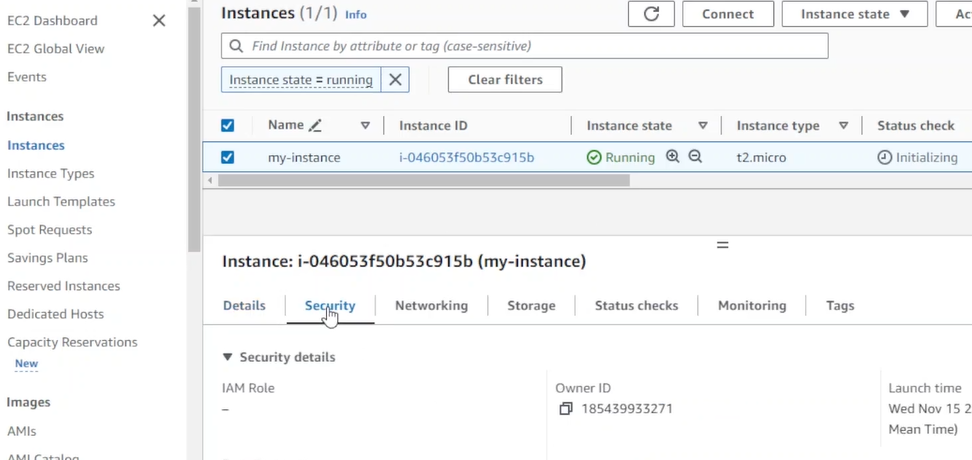Image resolution: width=972 pixels, height=460 pixels.
Task: Toggle the select-all checkbox in table header
Action: [228, 126]
